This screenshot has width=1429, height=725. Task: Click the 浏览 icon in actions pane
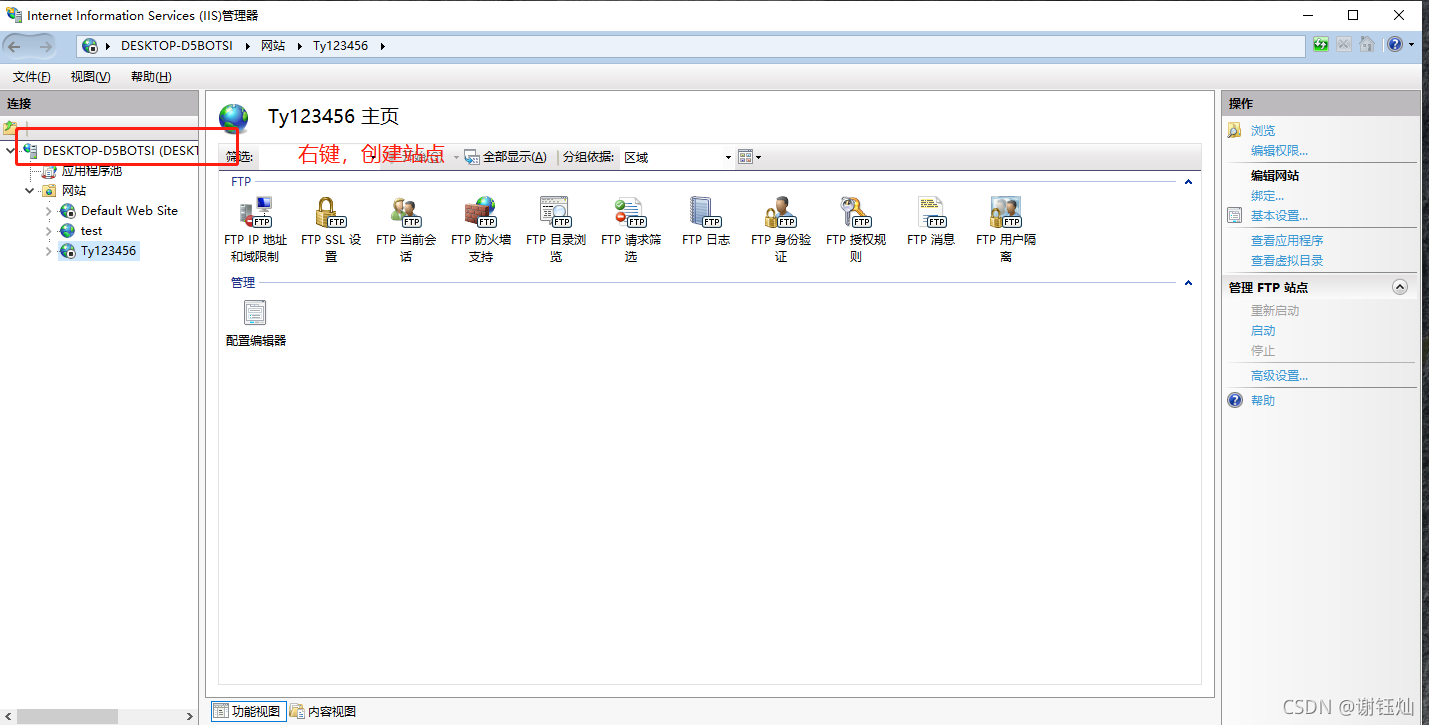coord(1235,130)
